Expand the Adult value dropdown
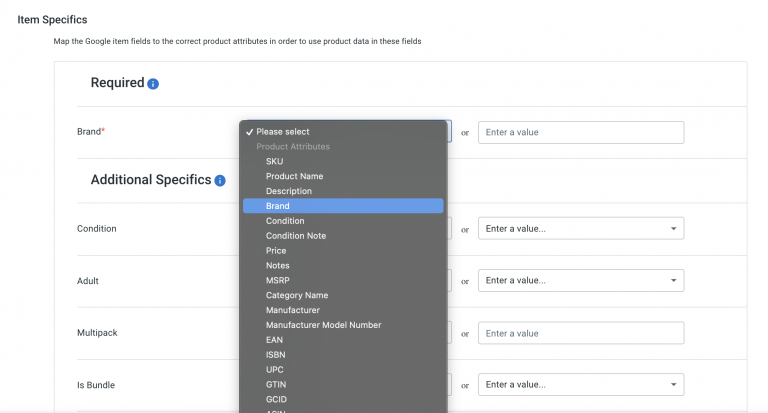768x413 pixels. click(581, 281)
